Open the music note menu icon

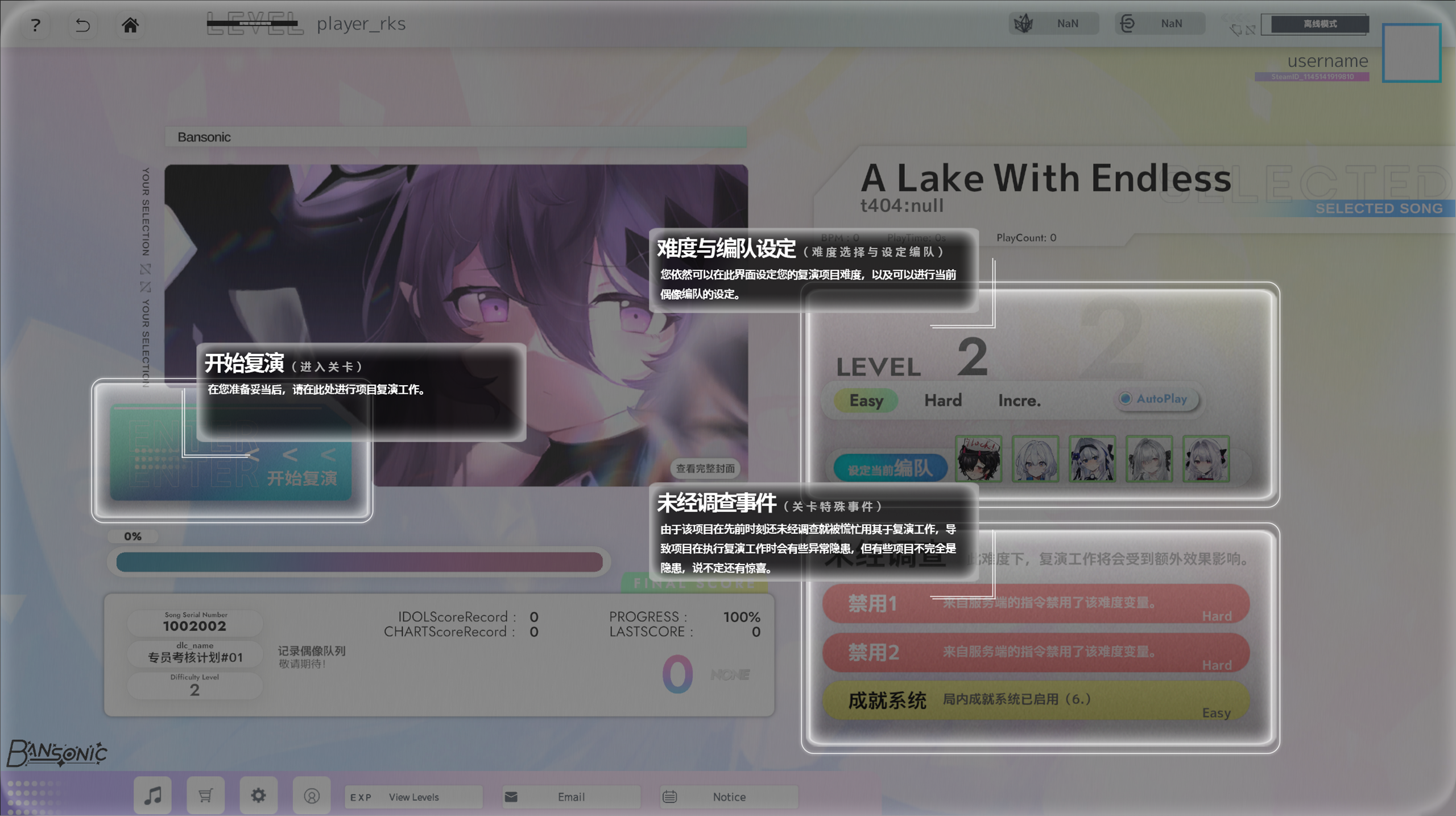pos(152,796)
